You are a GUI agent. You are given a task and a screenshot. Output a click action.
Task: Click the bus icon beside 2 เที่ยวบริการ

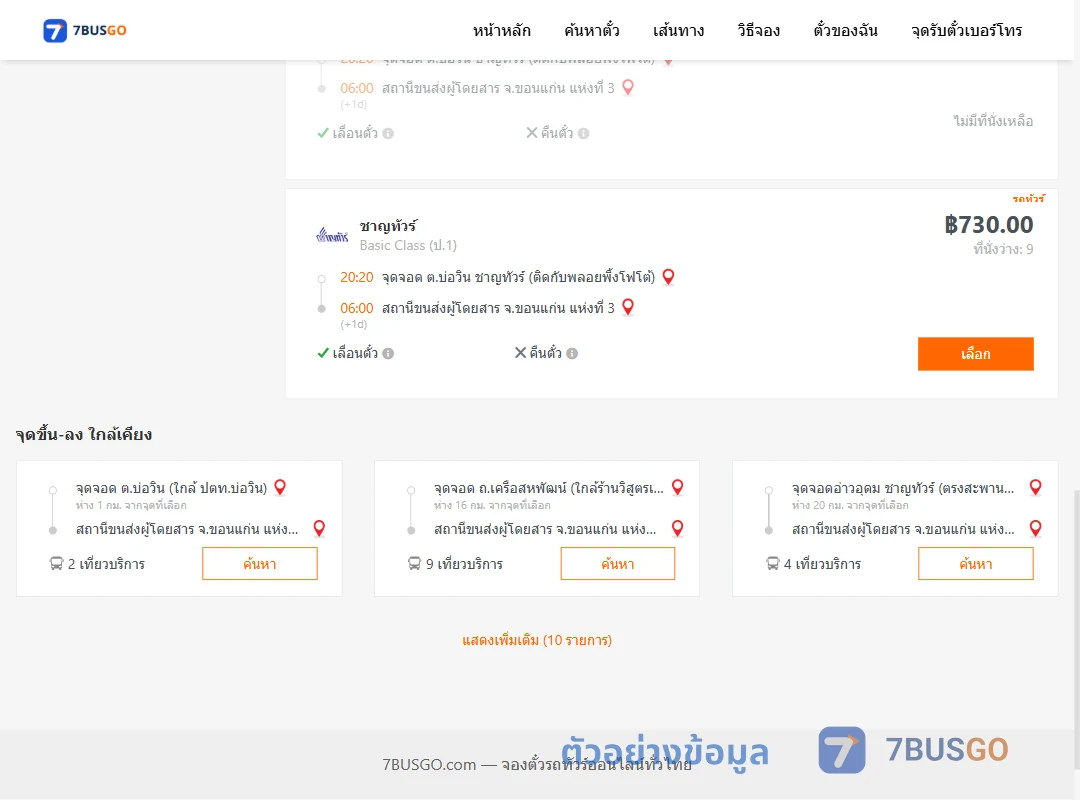56,564
